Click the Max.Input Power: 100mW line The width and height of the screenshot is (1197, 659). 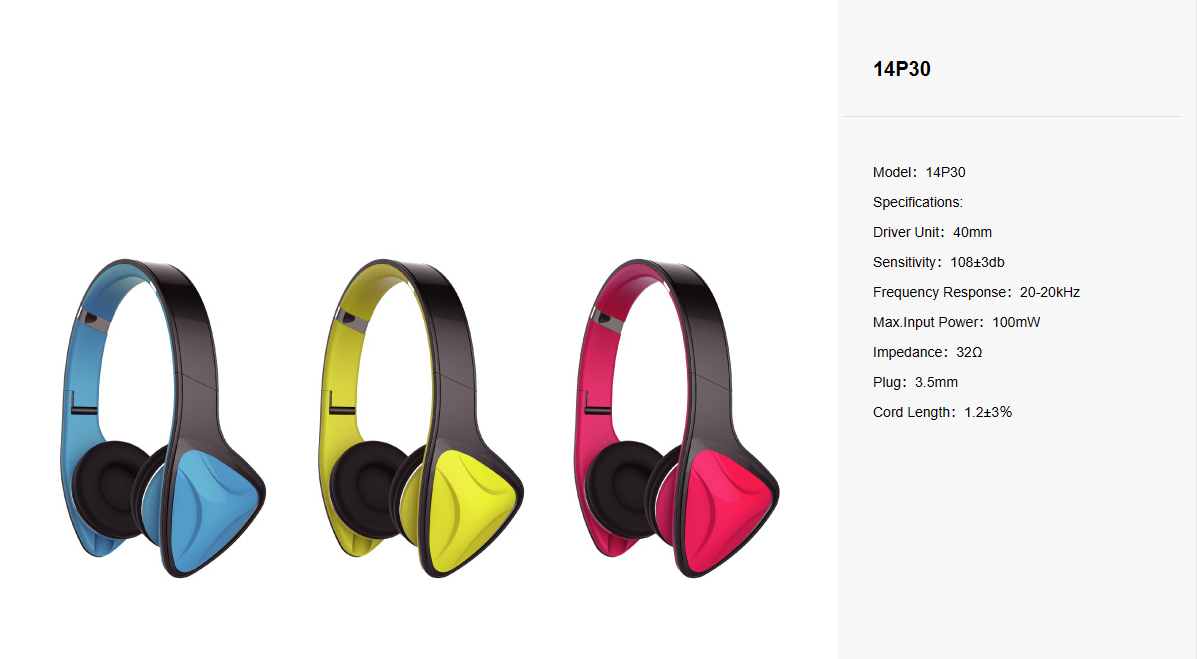pos(957,322)
